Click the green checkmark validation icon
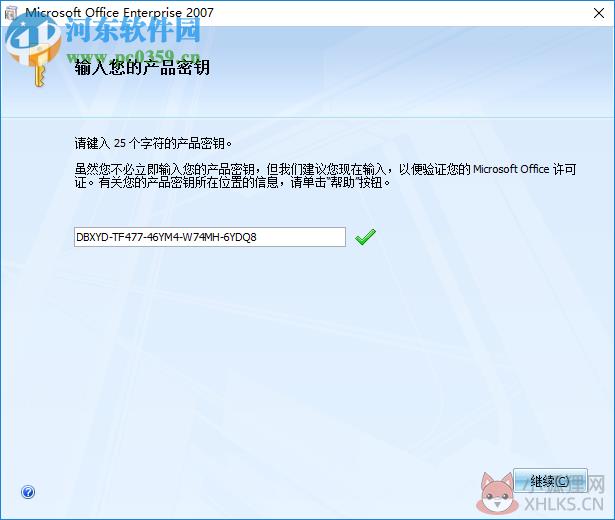Image resolution: width=615 pixels, height=520 pixels. (x=365, y=237)
